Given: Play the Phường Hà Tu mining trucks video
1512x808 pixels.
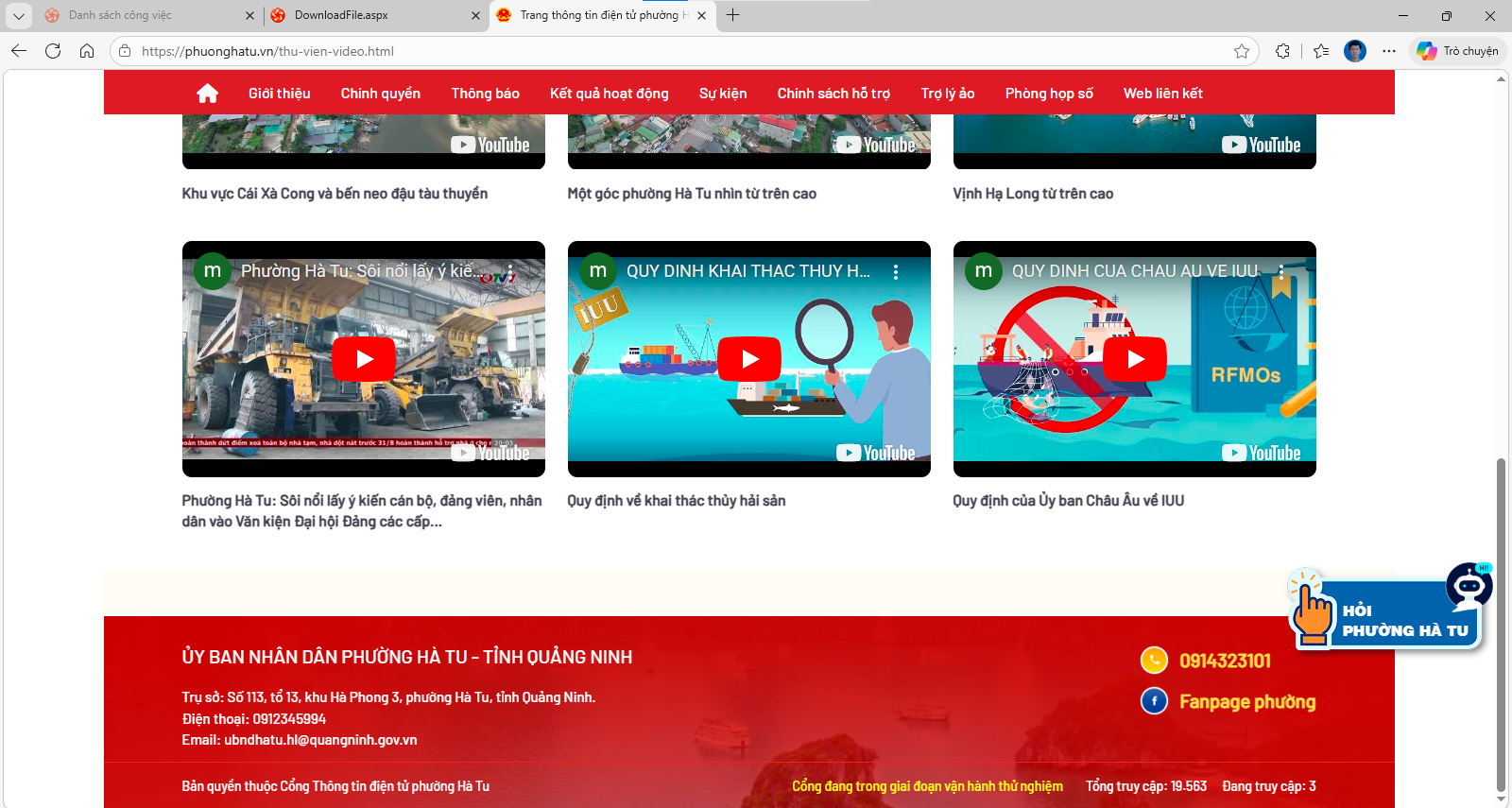Looking at the screenshot, I should click(x=364, y=359).
